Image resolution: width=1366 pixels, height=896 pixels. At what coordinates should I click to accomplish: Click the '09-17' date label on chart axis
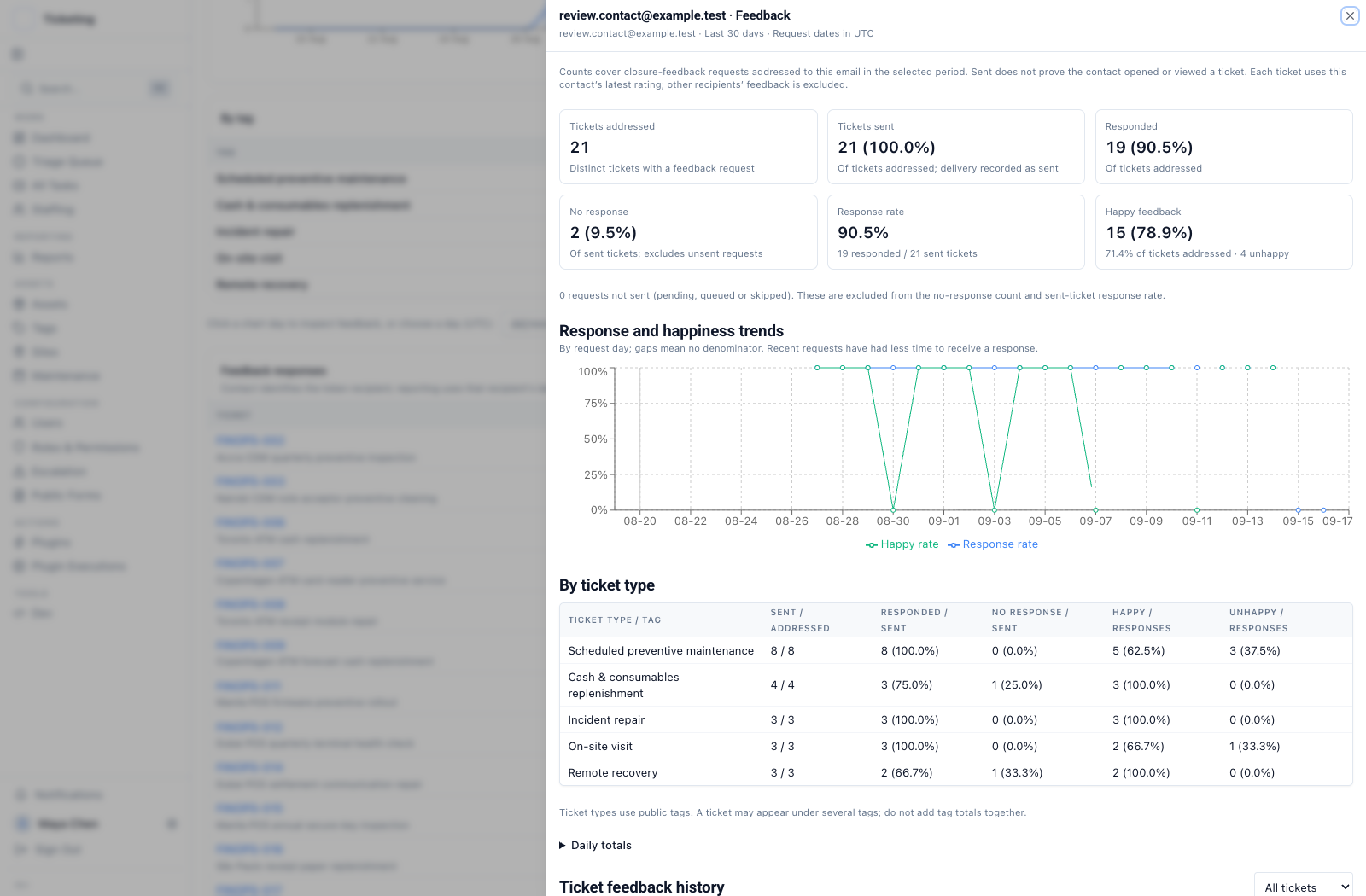(x=1338, y=521)
